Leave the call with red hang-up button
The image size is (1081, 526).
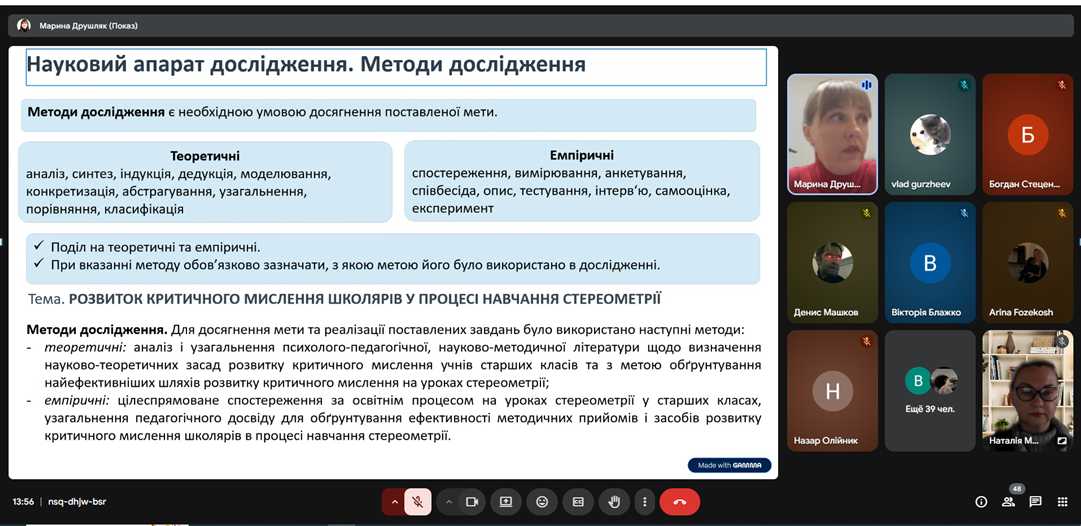680,501
